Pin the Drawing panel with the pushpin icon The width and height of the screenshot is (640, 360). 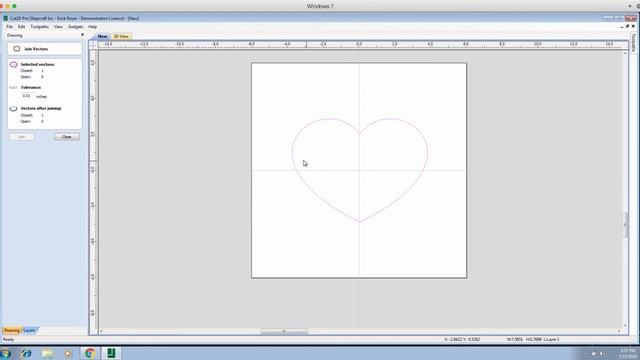(x=82, y=35)
